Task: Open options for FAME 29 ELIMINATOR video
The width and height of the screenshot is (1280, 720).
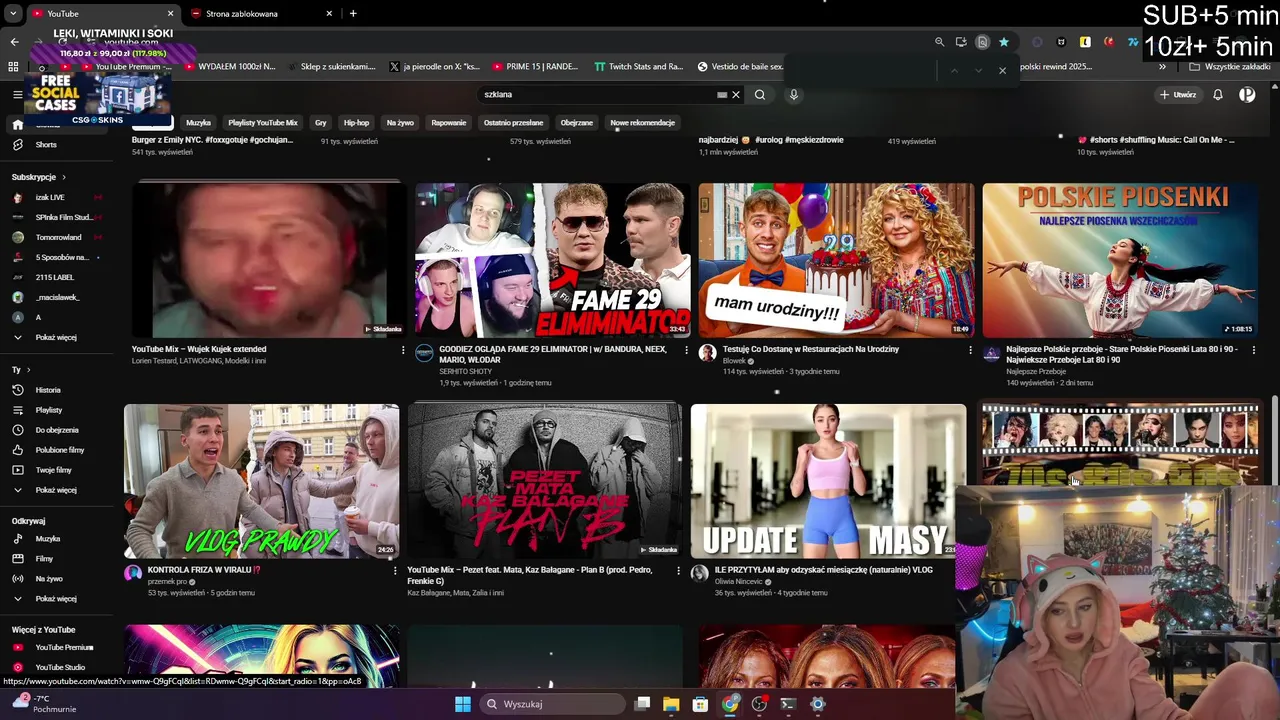Action: [x=686, y=350]
